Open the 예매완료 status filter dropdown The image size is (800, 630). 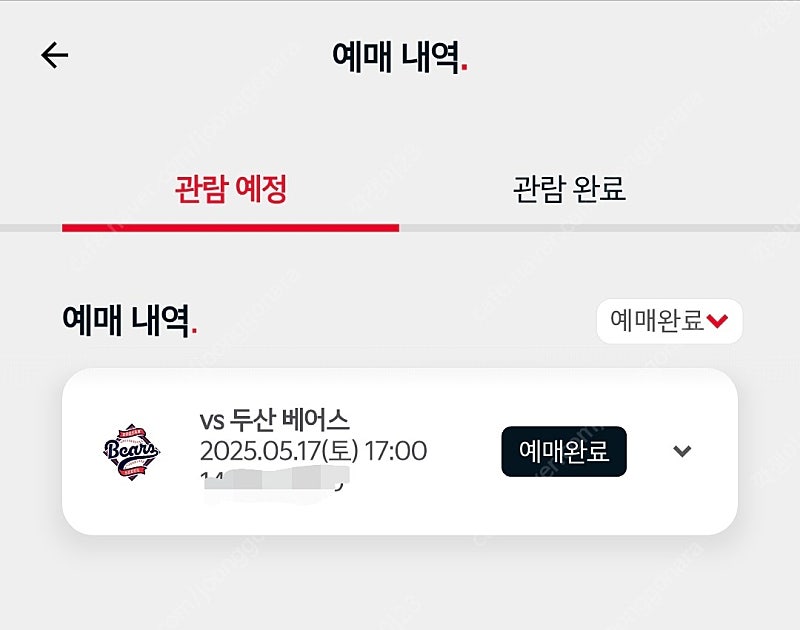[669, 321]
